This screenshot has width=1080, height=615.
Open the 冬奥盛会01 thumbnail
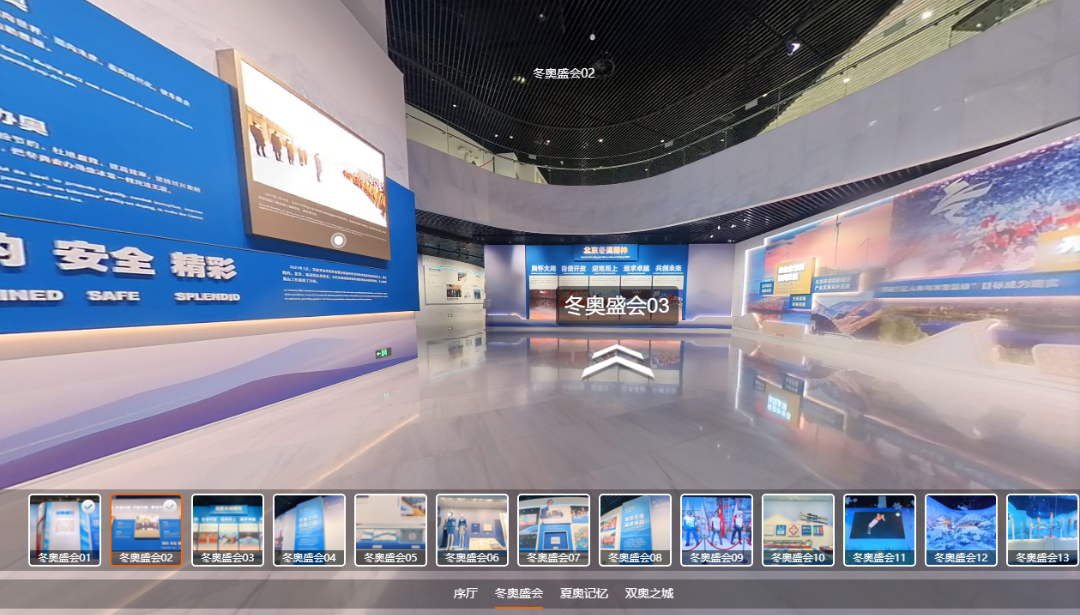65,529
